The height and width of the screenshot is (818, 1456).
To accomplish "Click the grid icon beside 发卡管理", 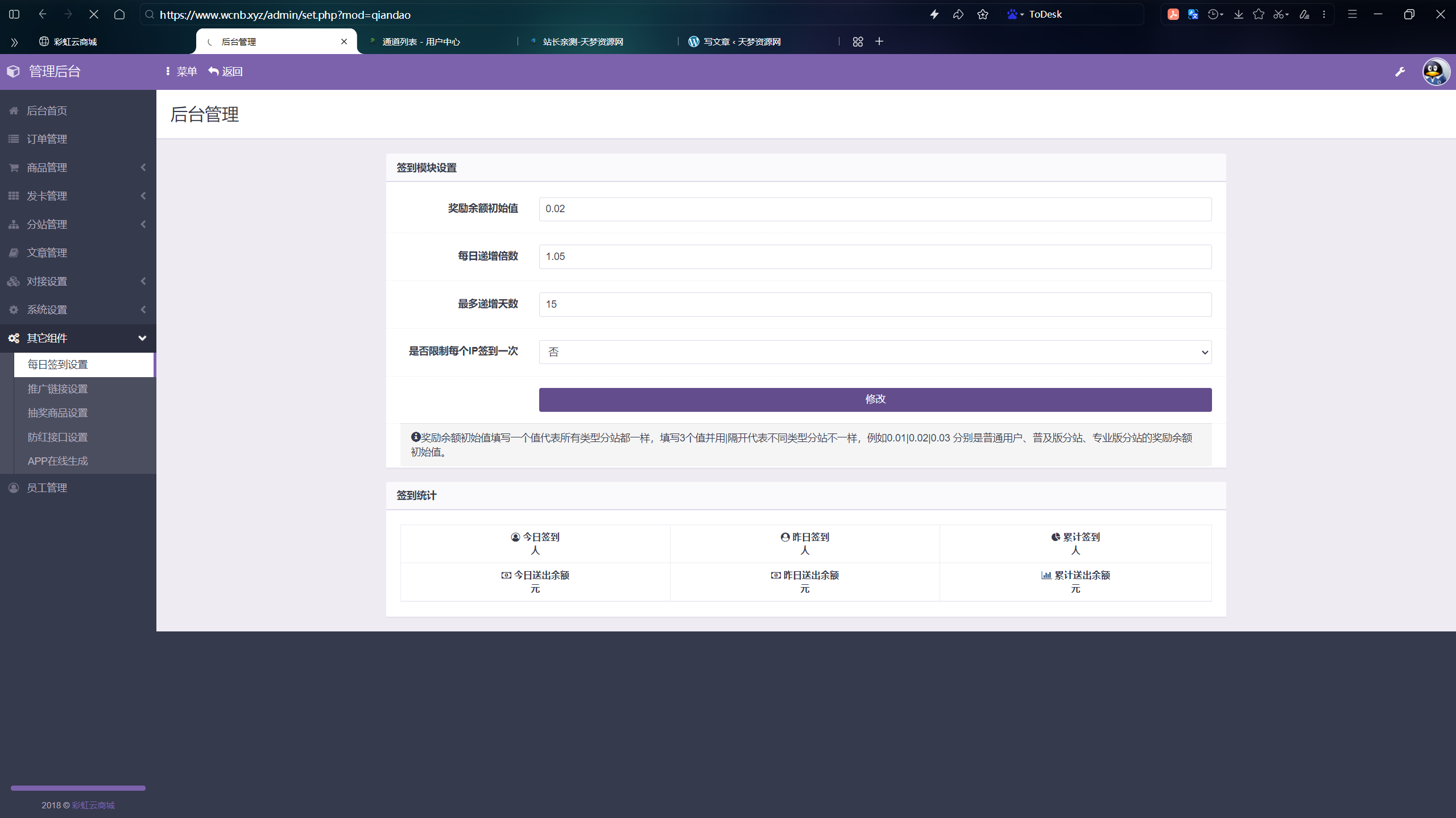I will point(14,196).
